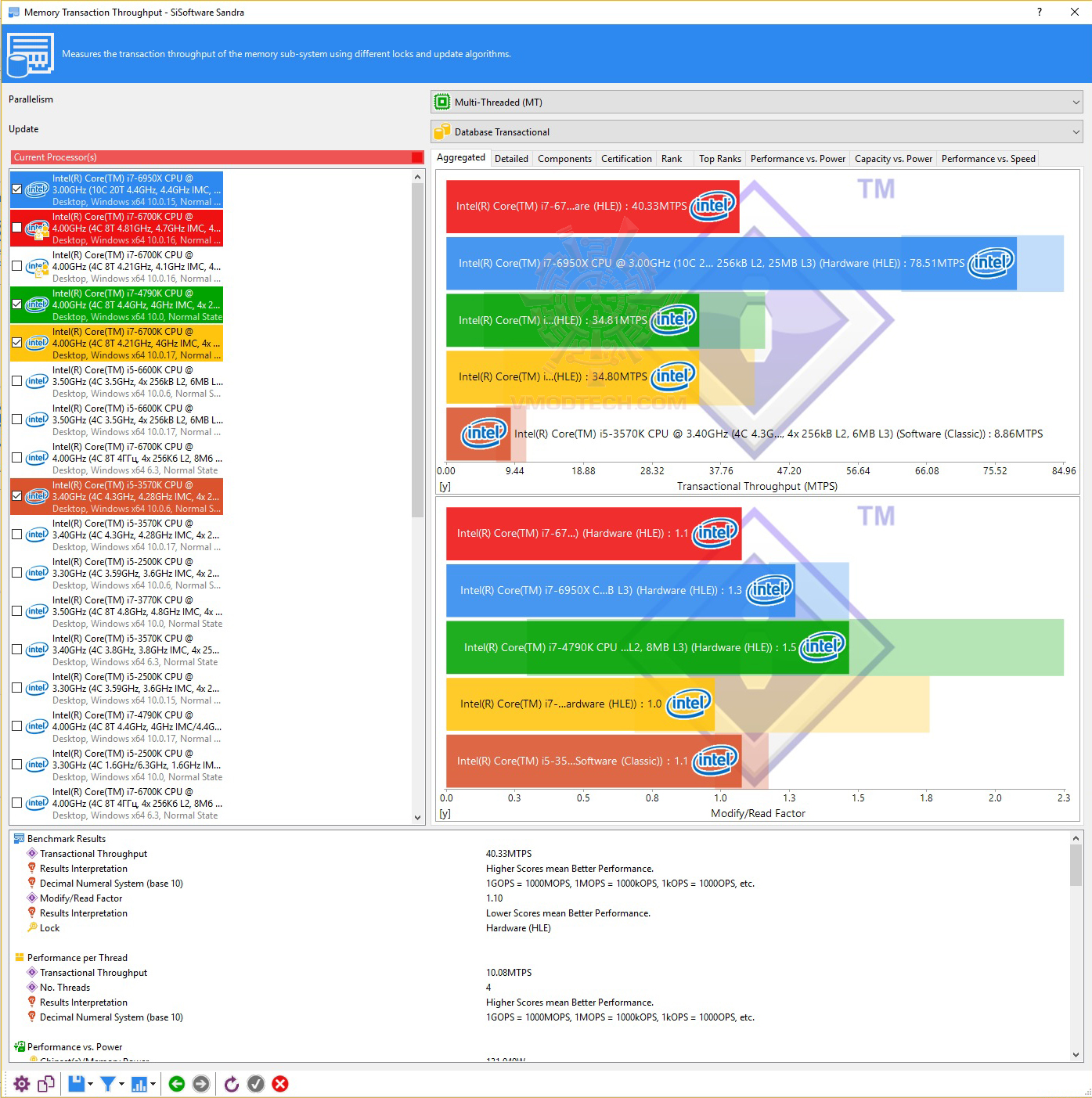Image resolution: width=1092 pixels, height=1098 pixels.
Task: Click the blue 78.51MTPS throughput bar
Action: (x=731, y=263)
